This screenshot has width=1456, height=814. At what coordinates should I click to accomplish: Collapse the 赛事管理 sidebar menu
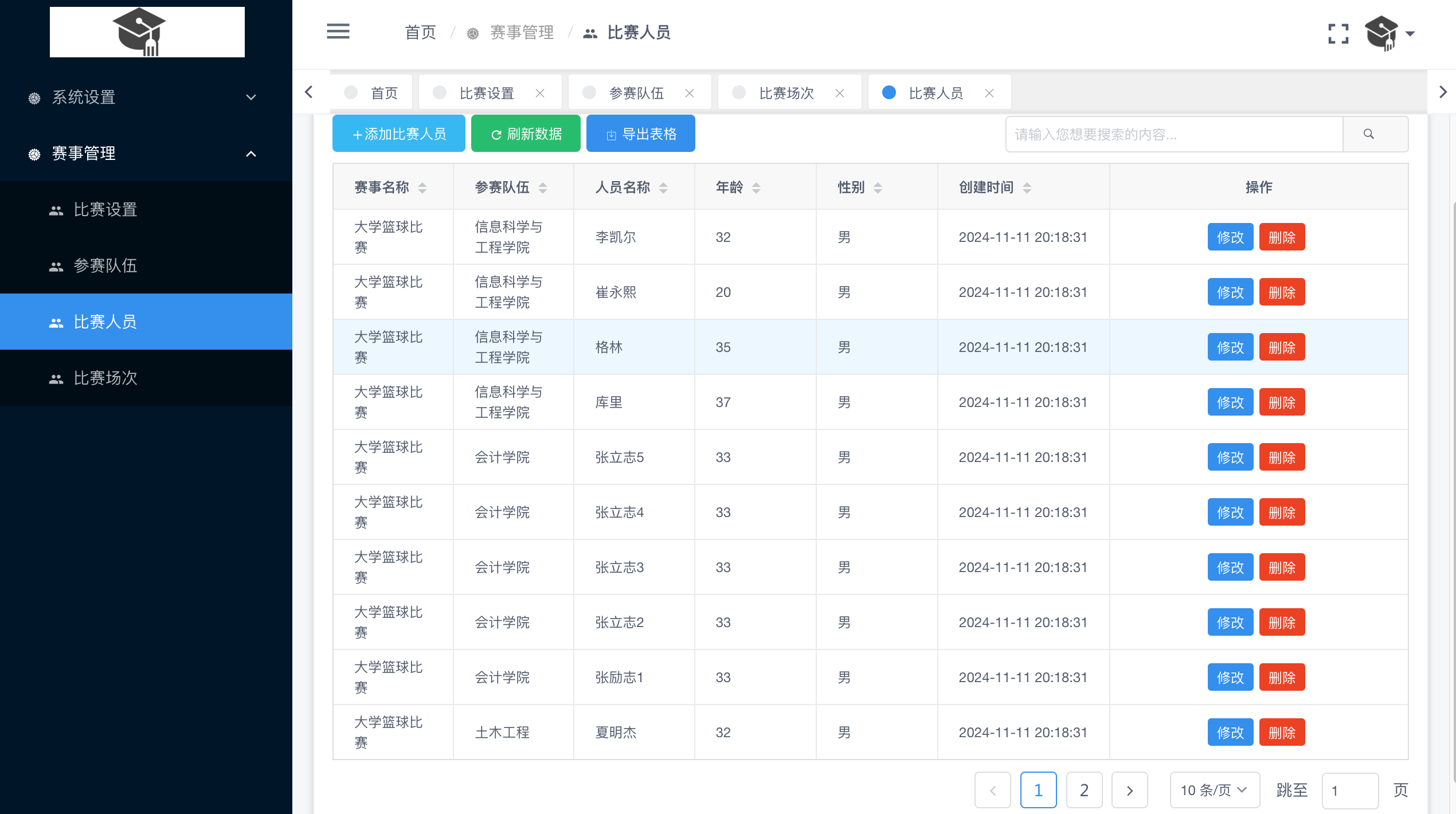tap(146, 154)
